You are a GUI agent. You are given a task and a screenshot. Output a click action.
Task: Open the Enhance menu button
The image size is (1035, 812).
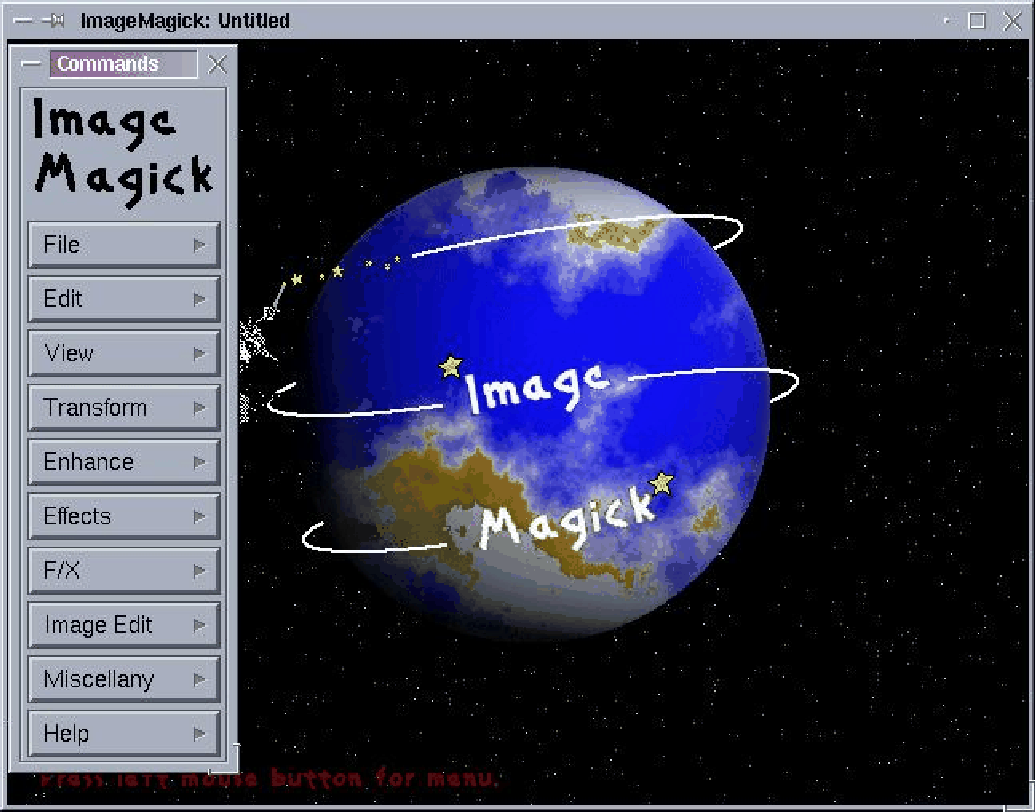[124, 462]
